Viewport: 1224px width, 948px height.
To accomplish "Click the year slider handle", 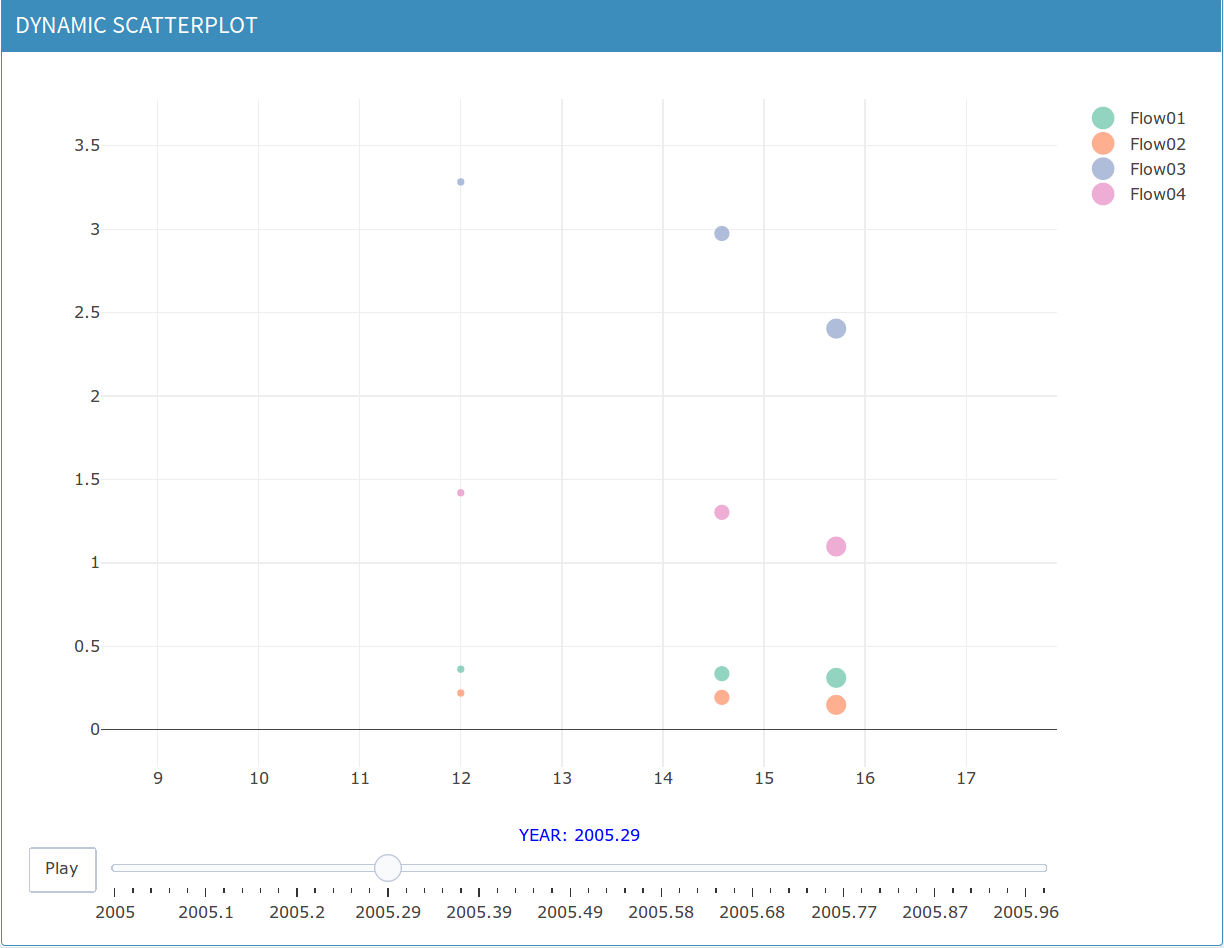I will click(387, 868).
